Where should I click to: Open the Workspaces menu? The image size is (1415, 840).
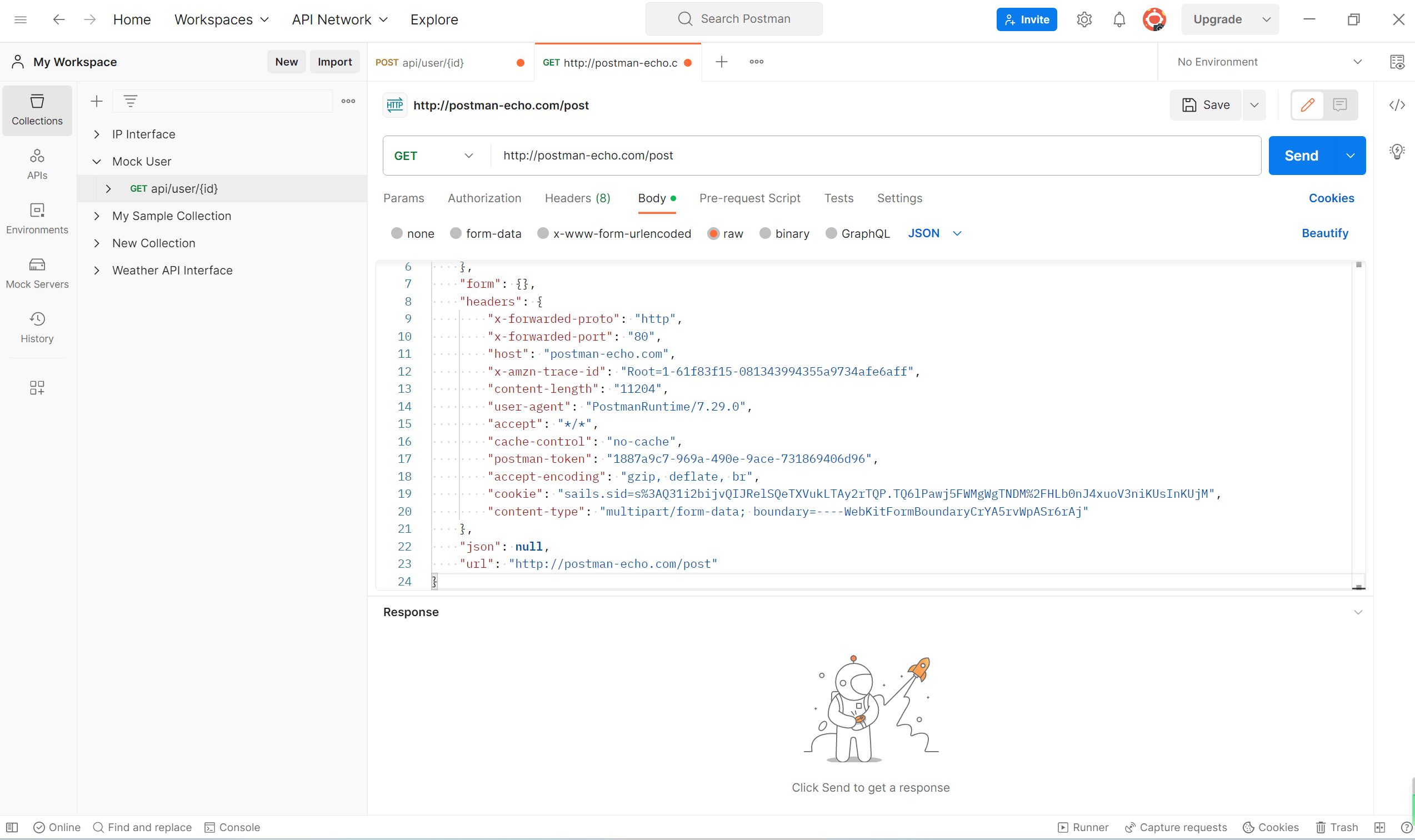[x=222, y=19]
